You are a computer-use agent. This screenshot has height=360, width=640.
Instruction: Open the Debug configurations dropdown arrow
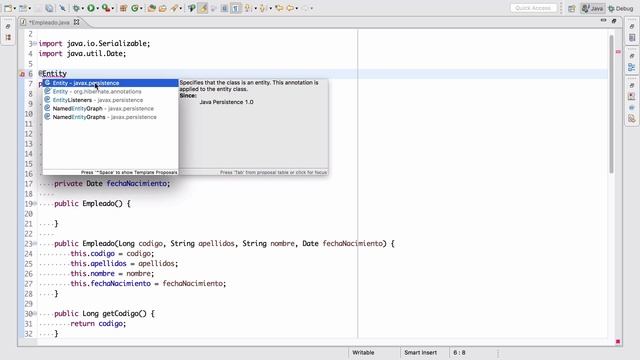point(82,8)
